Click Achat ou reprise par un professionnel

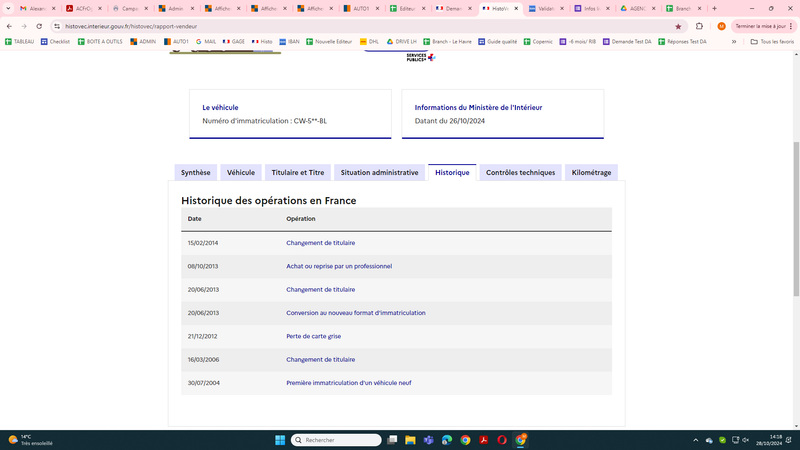[339, 266]
